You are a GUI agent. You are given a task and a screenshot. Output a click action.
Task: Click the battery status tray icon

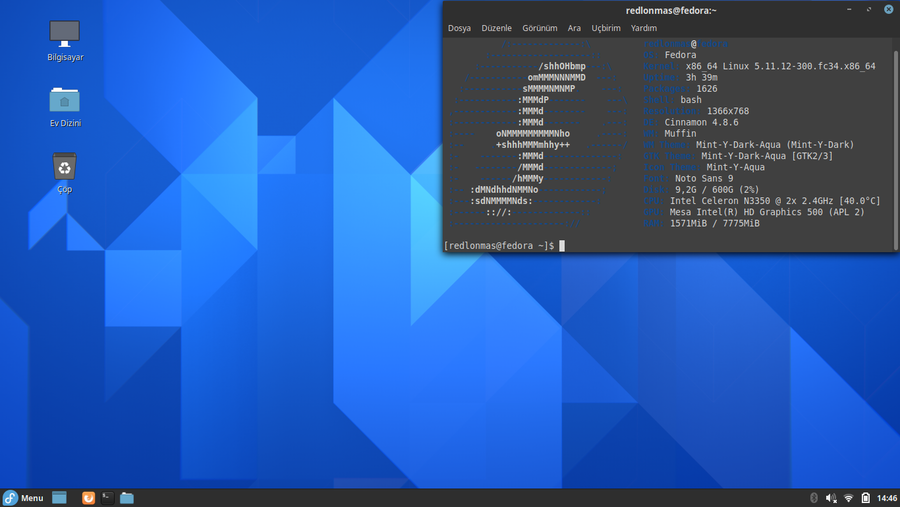[x=865, y=498]
